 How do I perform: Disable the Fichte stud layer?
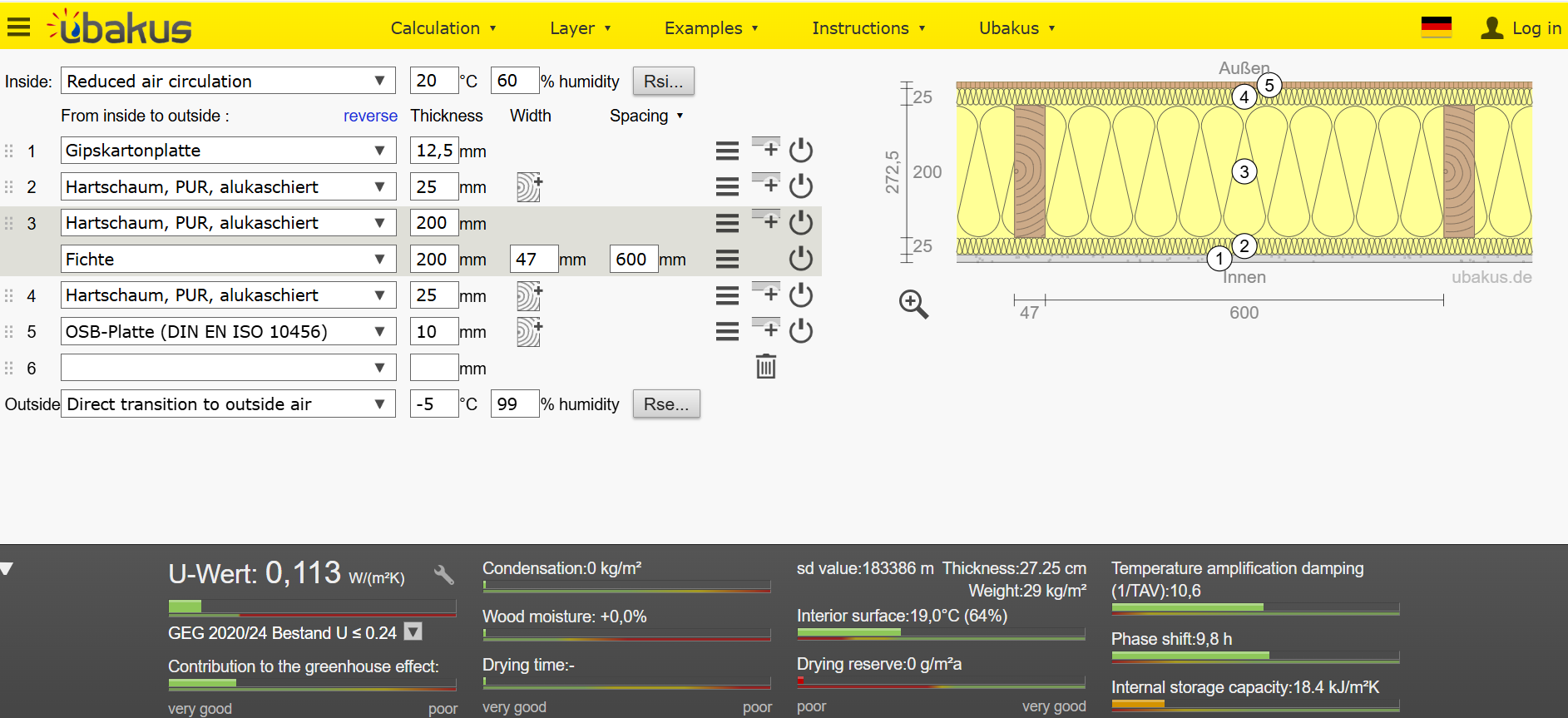pyautogui.click(x=800, y=259)
